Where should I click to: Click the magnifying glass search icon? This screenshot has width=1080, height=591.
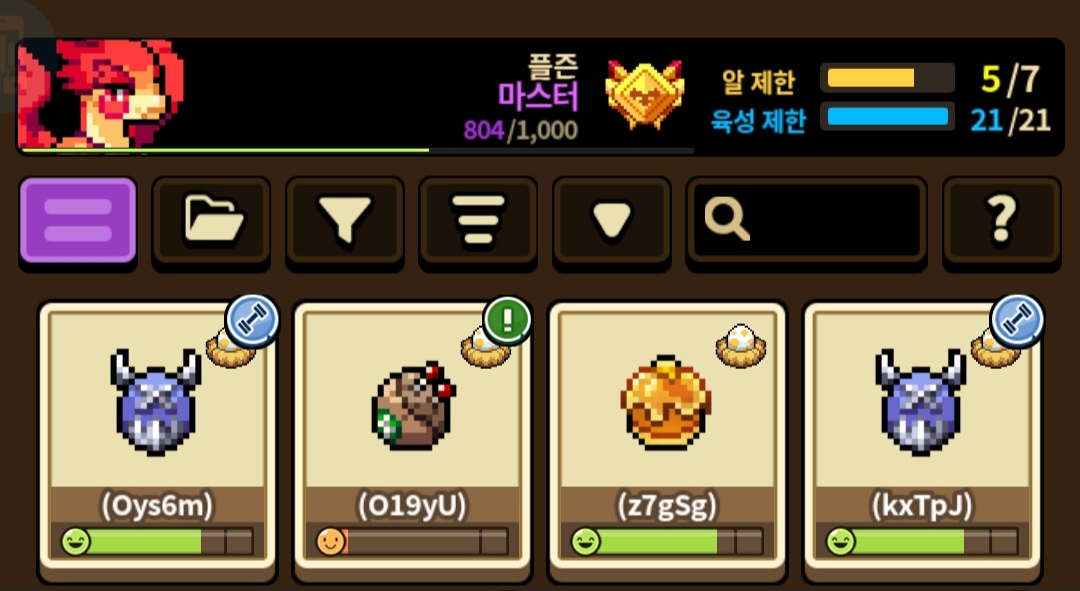pos(727,220)
